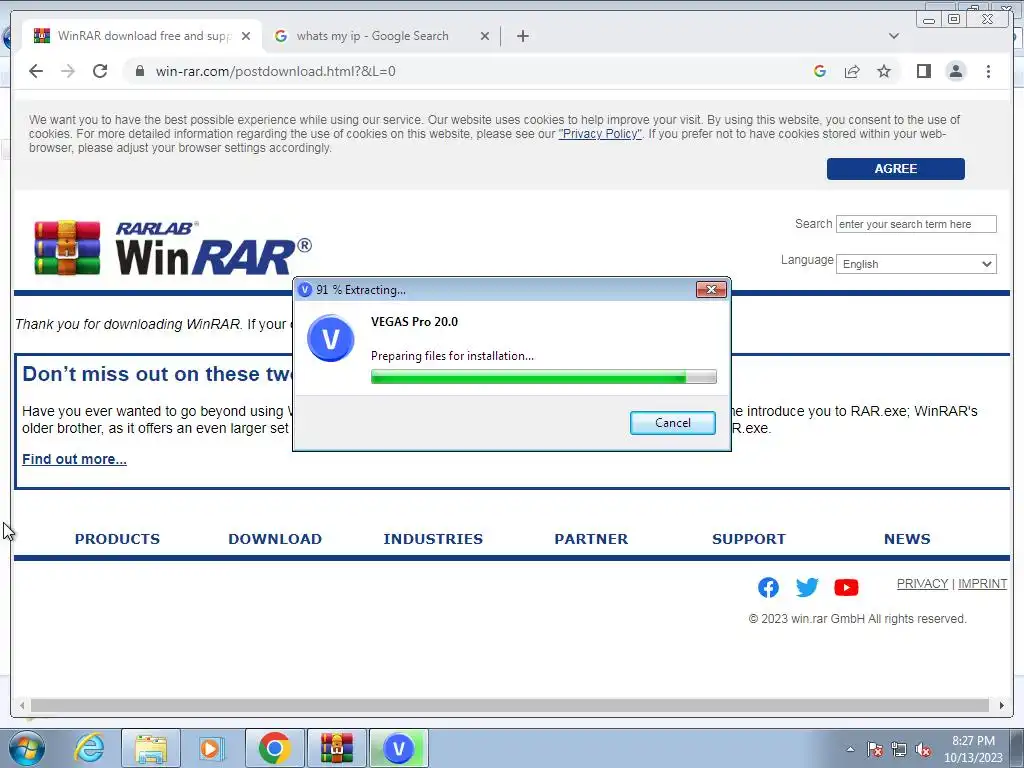Image resolution: width=1024 pixels, height=768 pixels.
Task: Close the WinRAR download tab
Action: [x=246, y=36]
